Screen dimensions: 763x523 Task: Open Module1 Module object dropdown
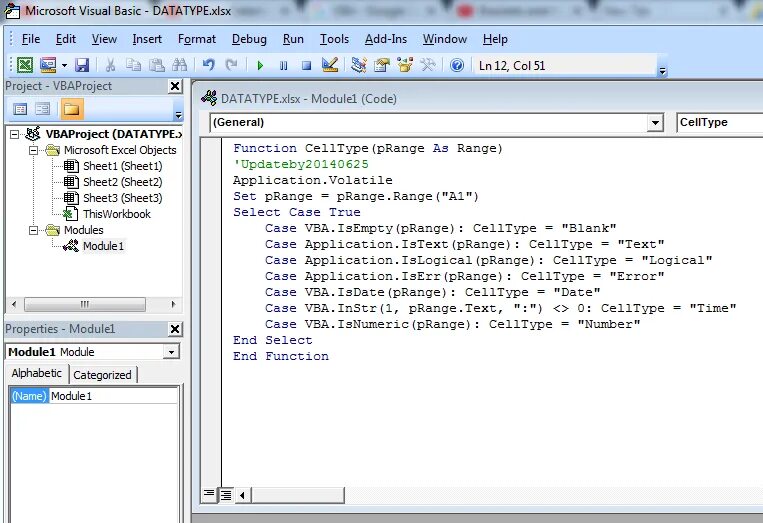pos(171,352)
